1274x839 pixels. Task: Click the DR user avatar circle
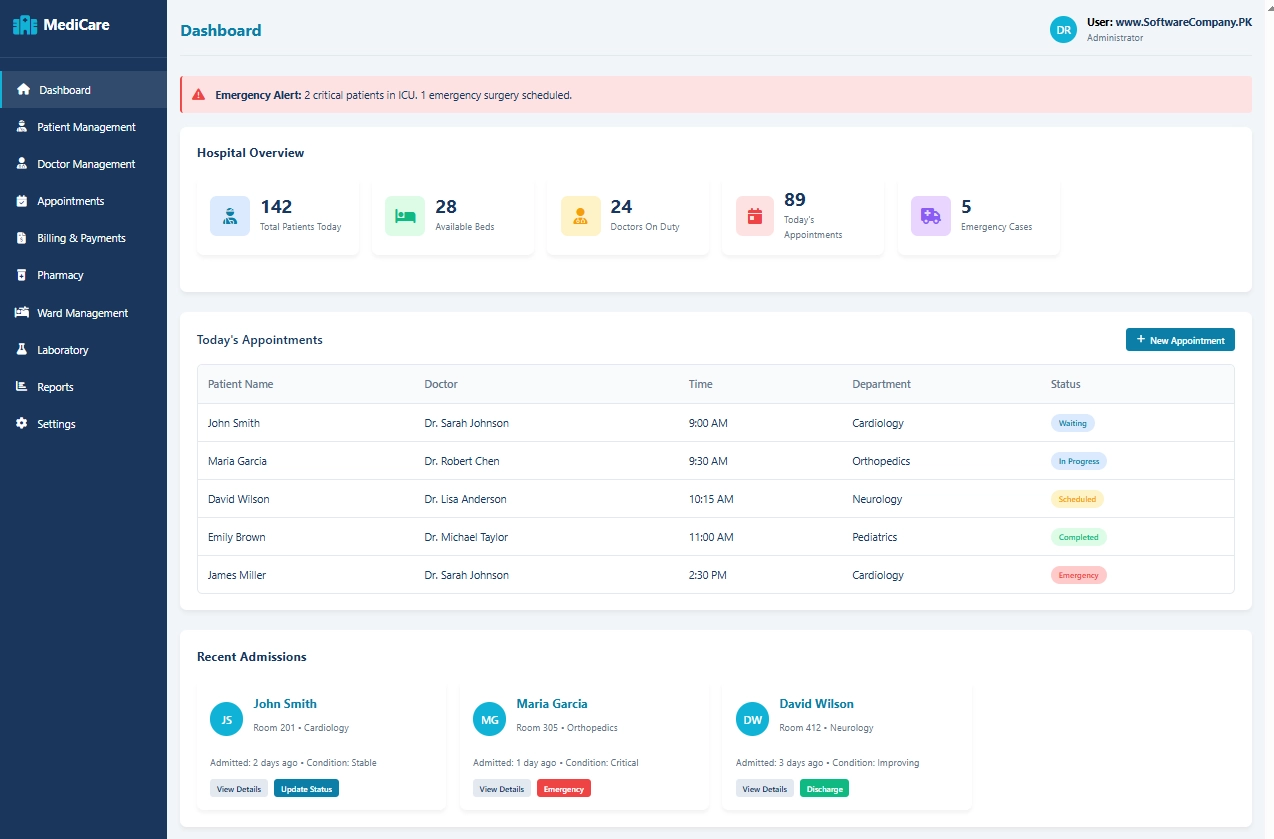coord(1063,30)
